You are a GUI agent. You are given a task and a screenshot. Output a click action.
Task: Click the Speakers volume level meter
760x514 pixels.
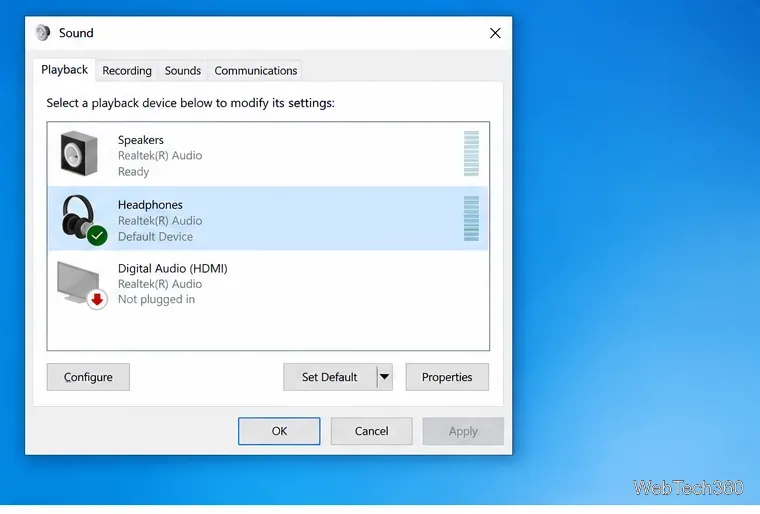point(471,153)
